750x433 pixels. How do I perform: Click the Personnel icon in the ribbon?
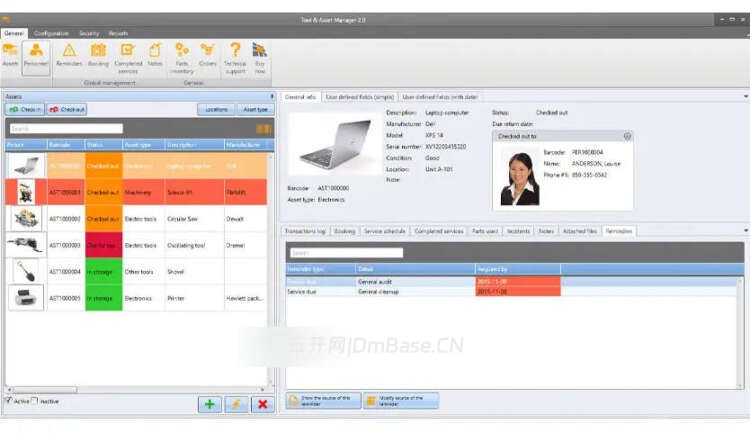36,55
